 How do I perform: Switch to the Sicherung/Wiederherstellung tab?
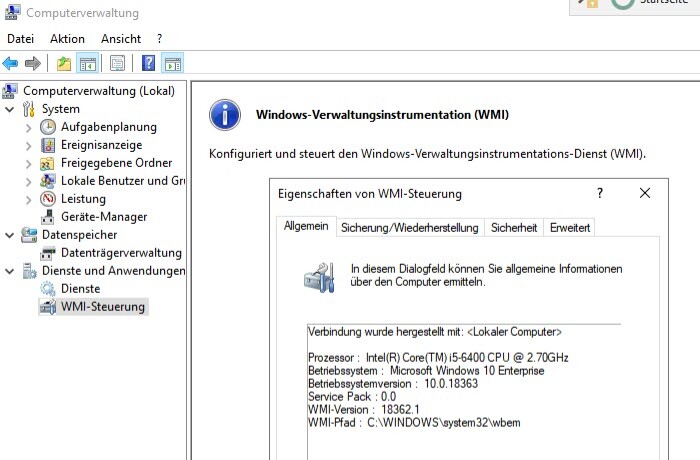(410, 228)
